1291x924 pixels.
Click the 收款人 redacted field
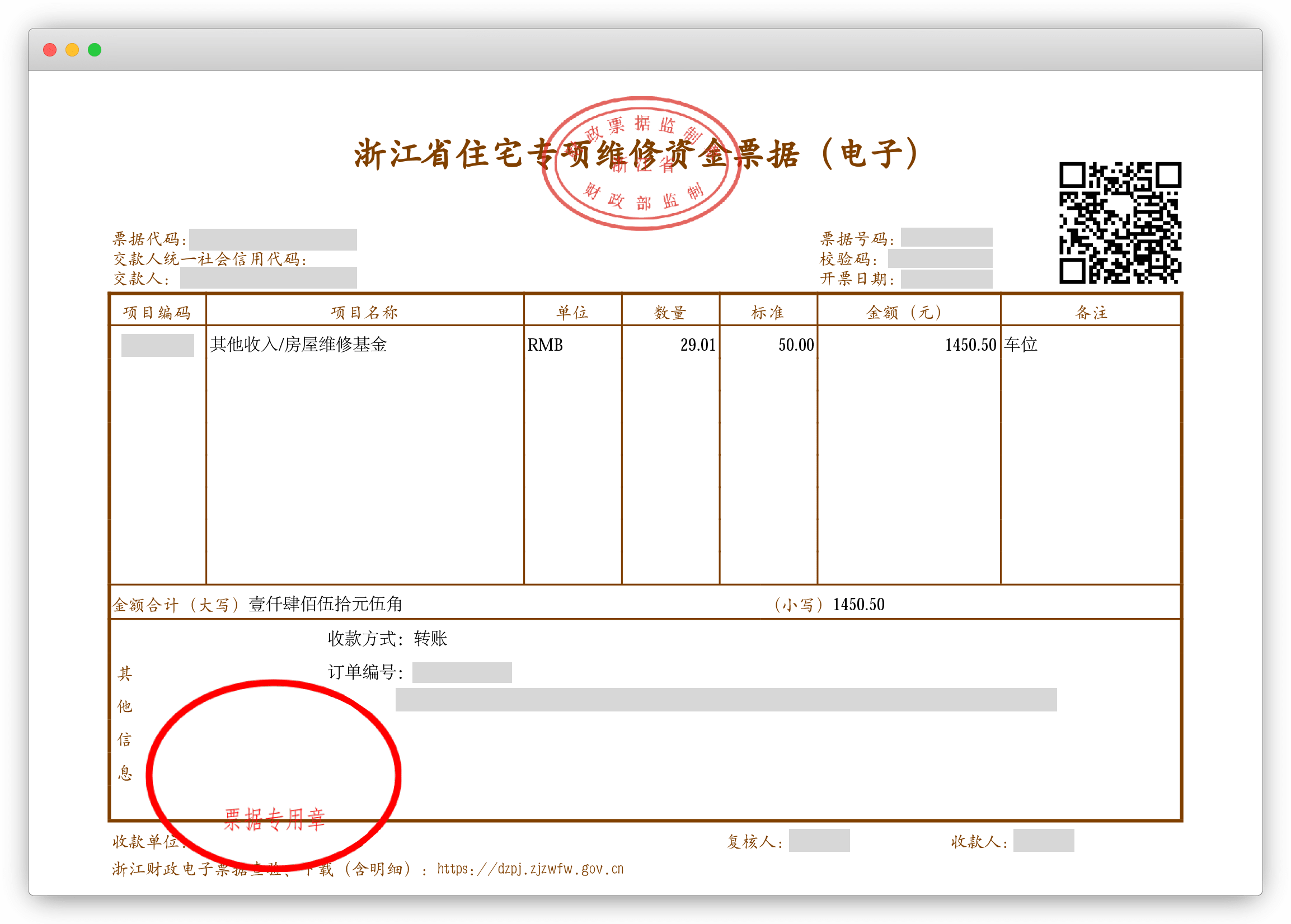click(x=1043, y=840)
